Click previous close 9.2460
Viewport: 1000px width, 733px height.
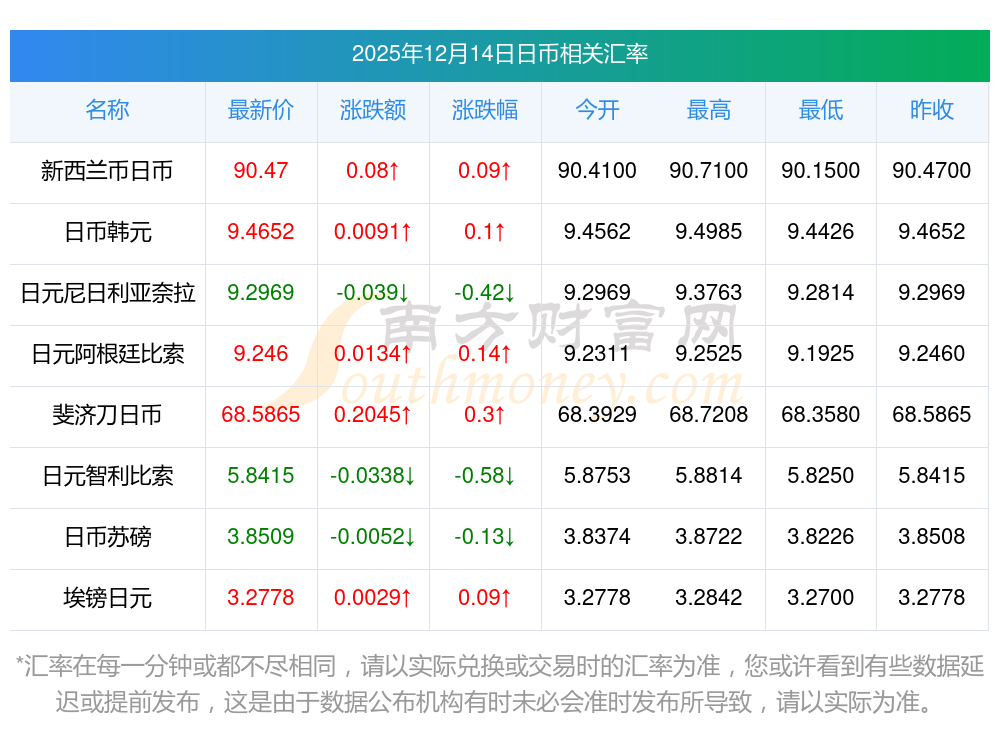coord(932,353)
